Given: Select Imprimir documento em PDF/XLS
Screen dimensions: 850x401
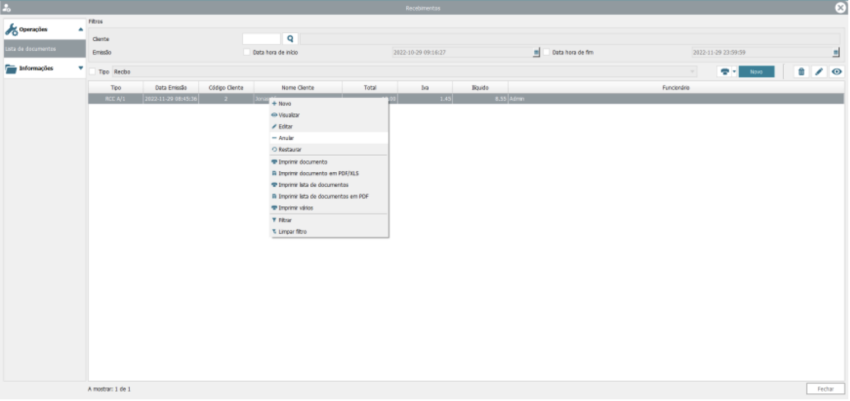Looking at the screenshot, I should pos(317,173).
